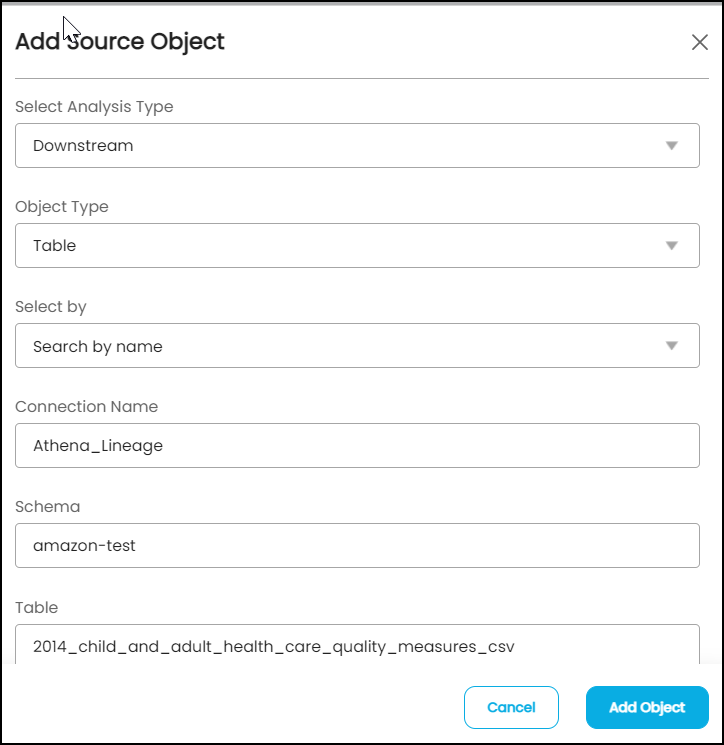Click the Connection Name label
The height and width of the screenshot is (745, 724).
click(86, 407)
